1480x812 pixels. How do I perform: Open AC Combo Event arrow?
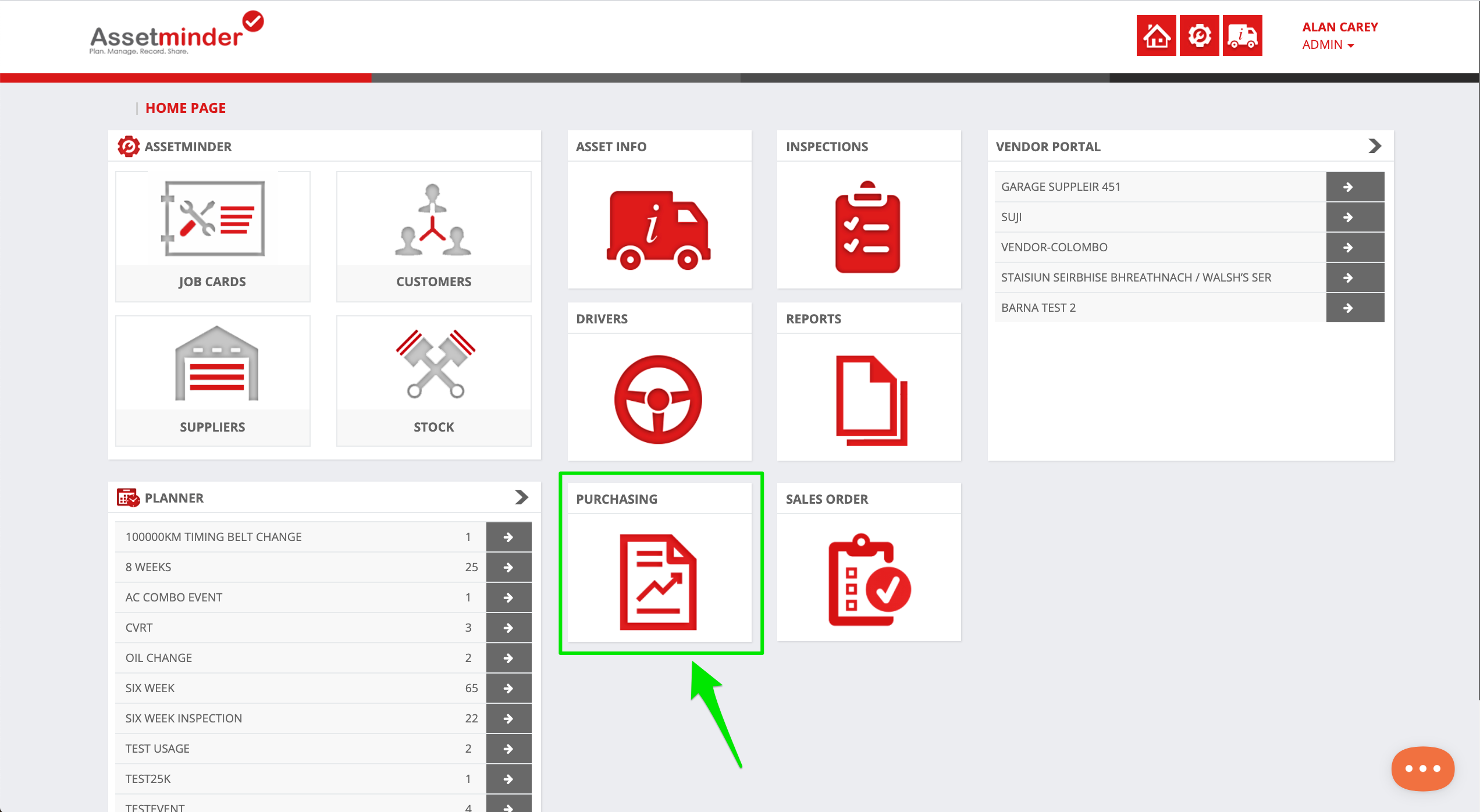coord(508,597)
